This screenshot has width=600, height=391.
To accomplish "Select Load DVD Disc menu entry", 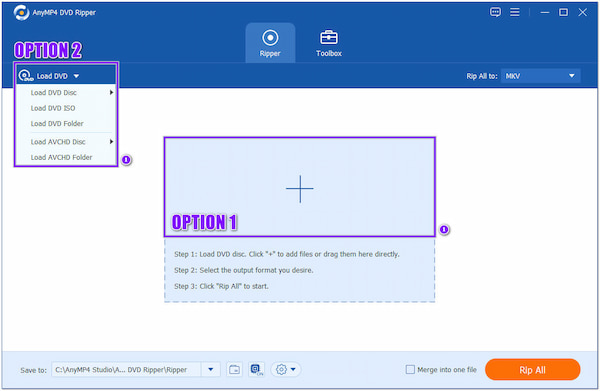I will click(66, 93).
